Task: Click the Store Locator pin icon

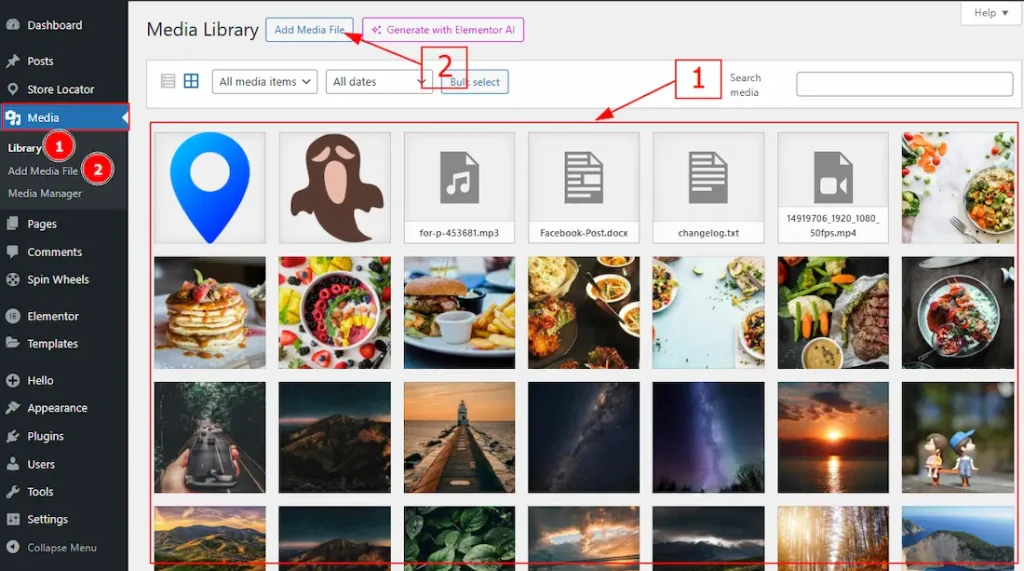Action: pos(12,89)
